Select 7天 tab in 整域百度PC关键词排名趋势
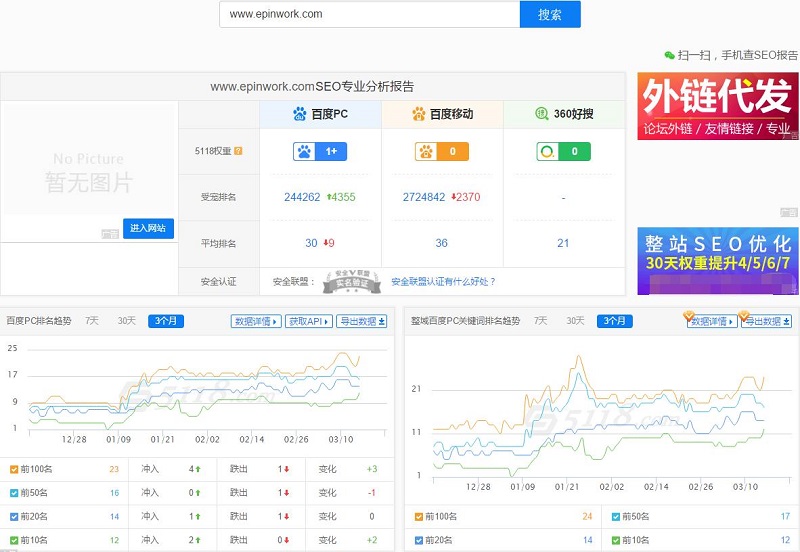Screen dimensions: 800x552 [540, 321]
